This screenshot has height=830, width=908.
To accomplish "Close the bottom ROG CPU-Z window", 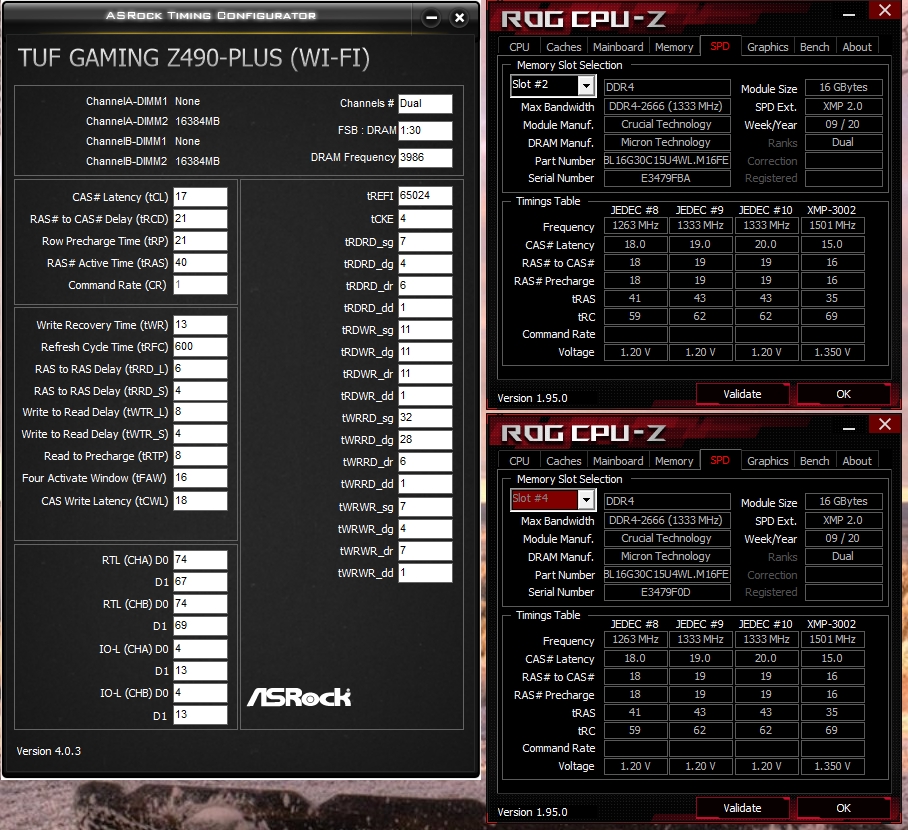I will (885, 424).
